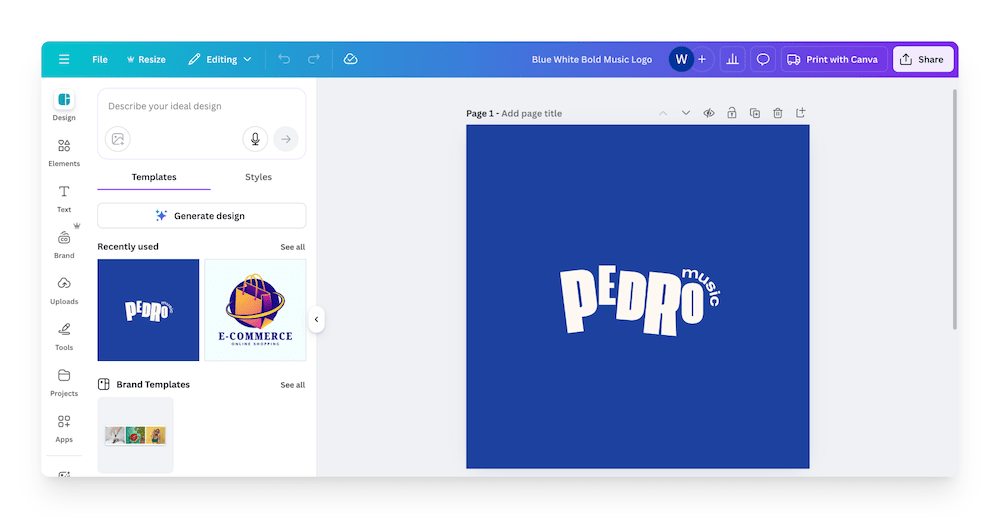Image resolution: width=1000 pixels, height=518 pixels.
Task: Submit prompt with arrow button
Action: coord(286,139)
